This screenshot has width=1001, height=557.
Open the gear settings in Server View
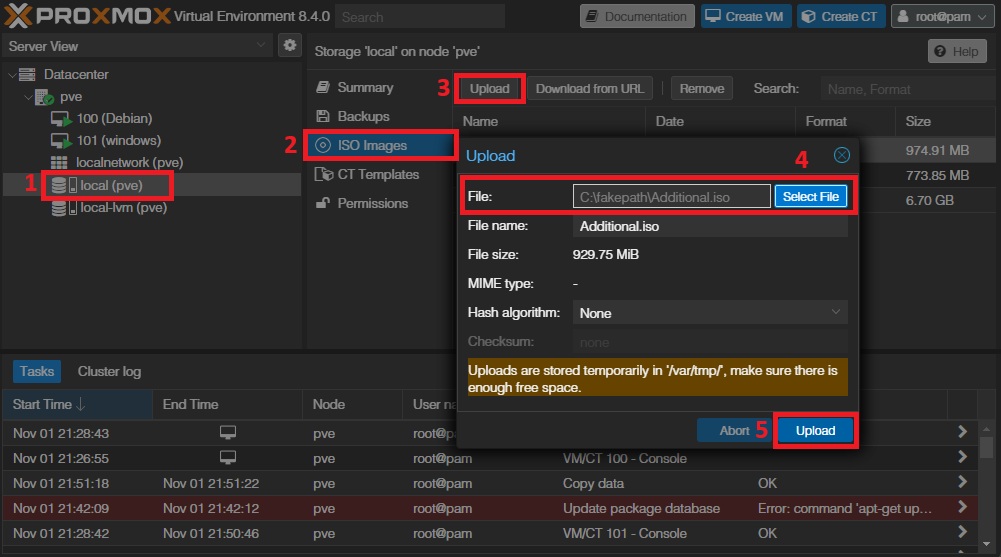290,45
